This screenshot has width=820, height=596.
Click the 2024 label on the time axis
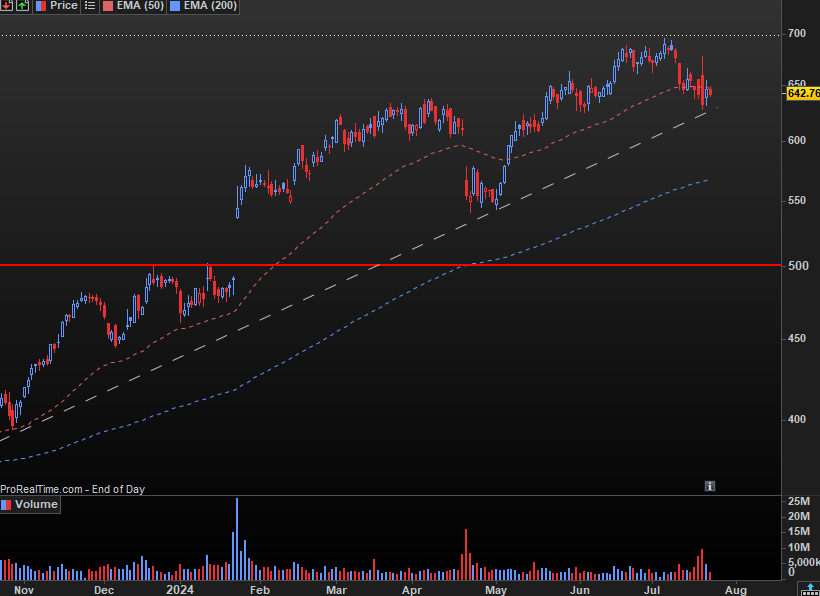coord(180,590)
